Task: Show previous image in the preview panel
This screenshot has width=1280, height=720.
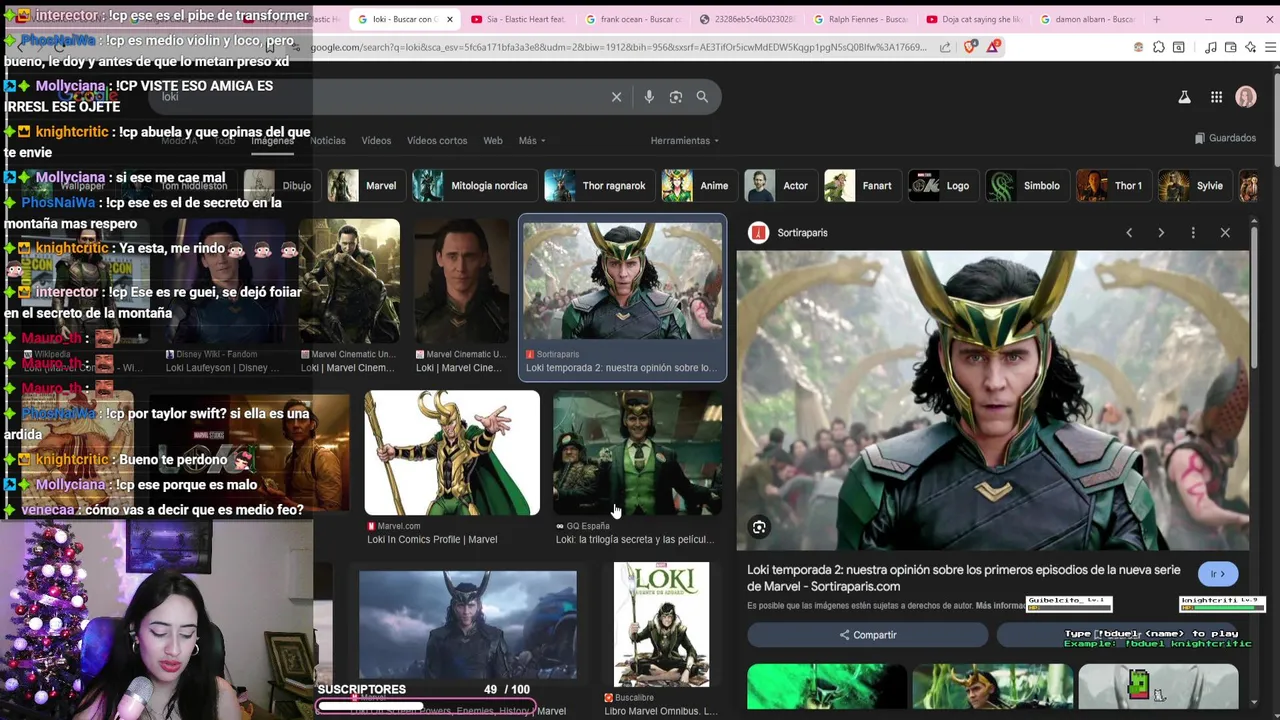Action: (1129, 233)
